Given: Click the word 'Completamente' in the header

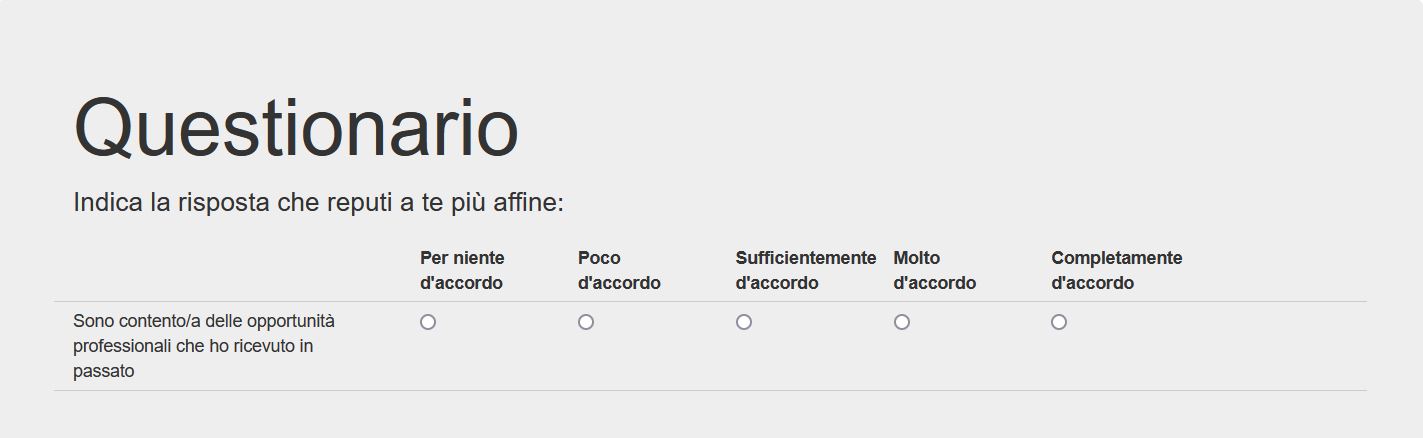Looking at the screenshot, I should [1116, 258].
